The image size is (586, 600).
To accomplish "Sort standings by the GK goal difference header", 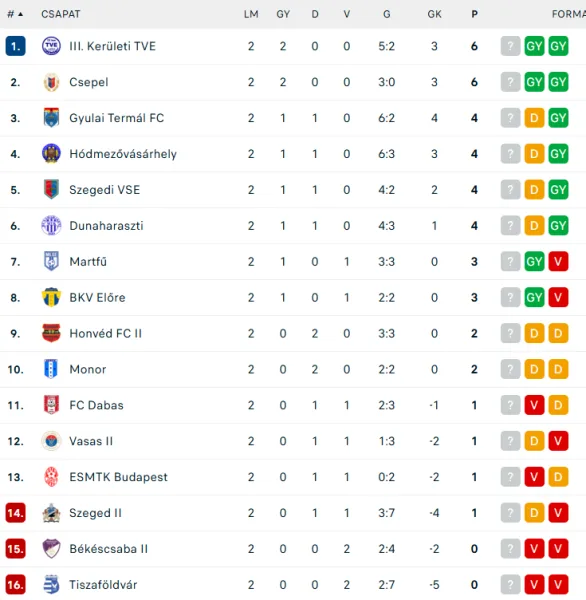I will [434, 14].
